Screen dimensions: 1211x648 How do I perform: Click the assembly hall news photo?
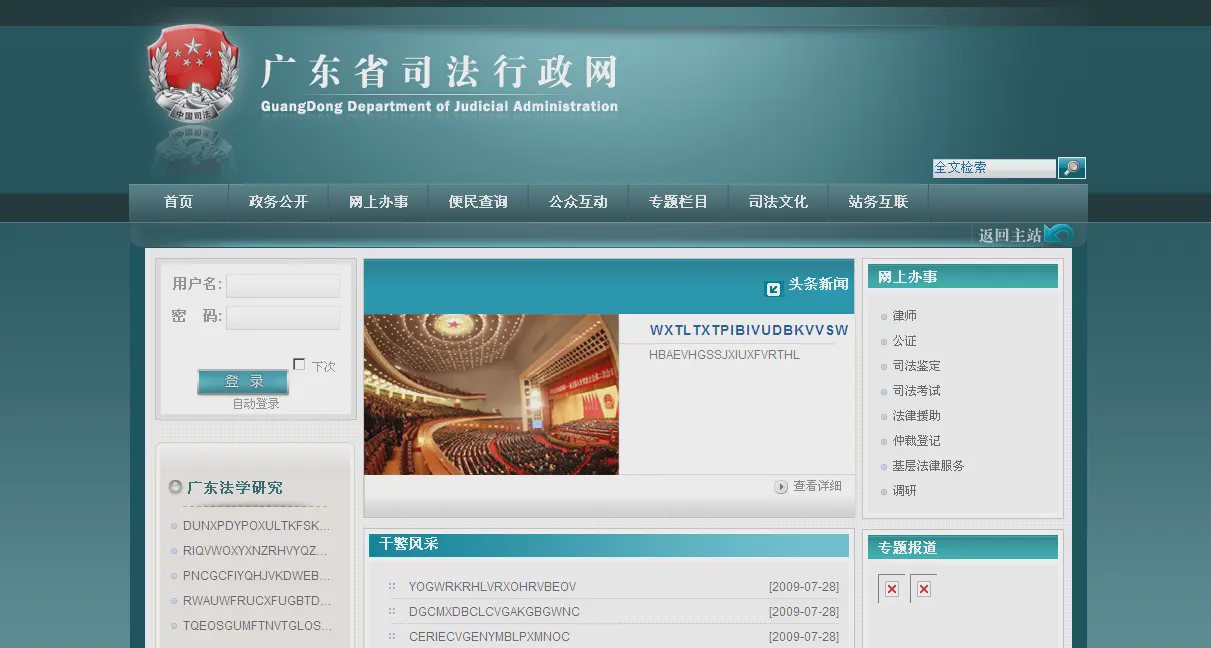coord(491,394)
